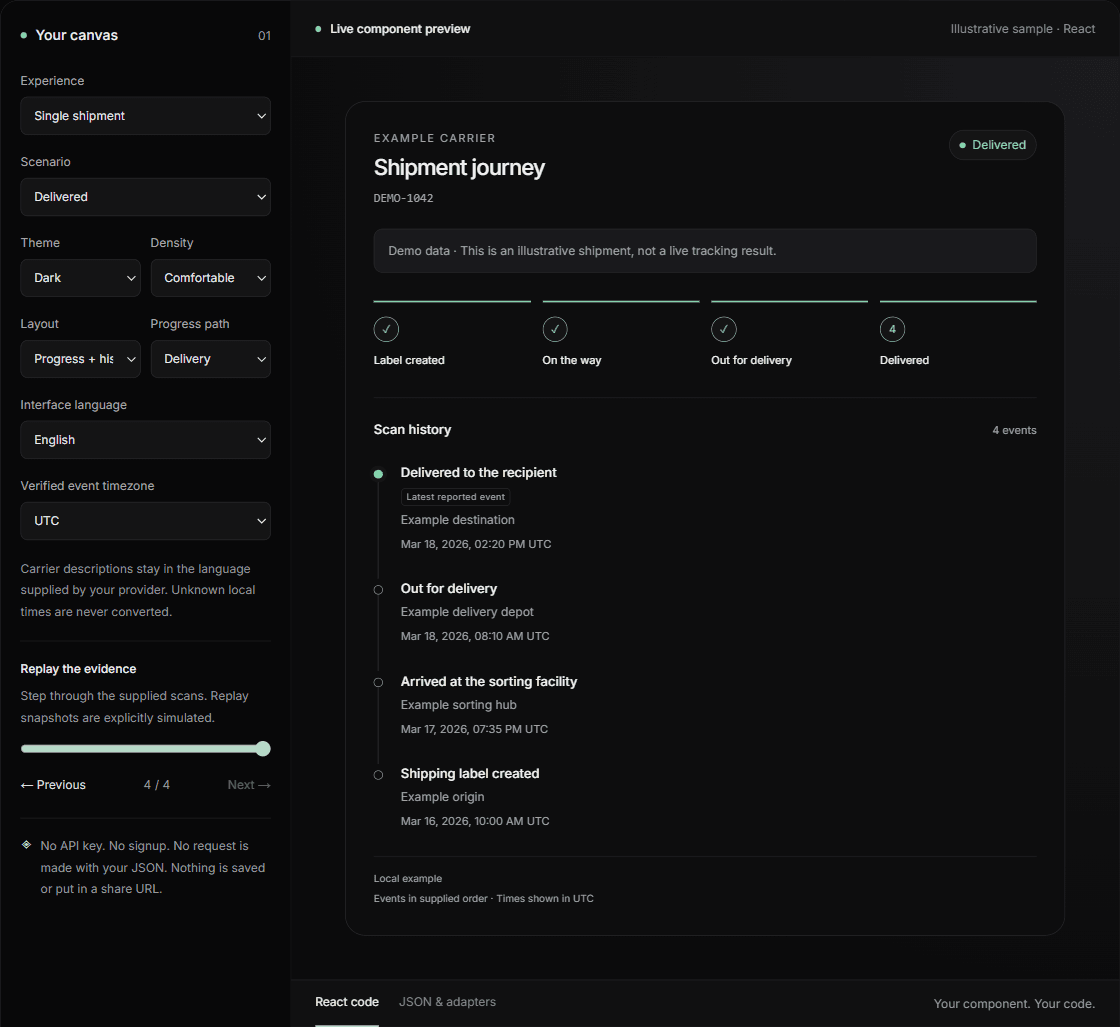This screenshot has width=1120, height=1027.
Task: Open the Scenario dropdown showing Delivered
Action: (146, 197)
